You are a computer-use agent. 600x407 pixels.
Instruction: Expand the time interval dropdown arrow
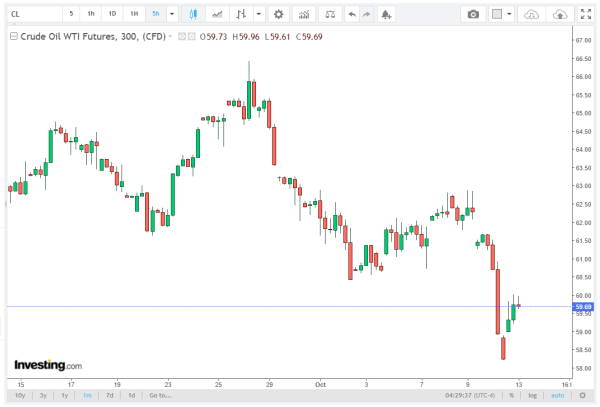point(172,15)
